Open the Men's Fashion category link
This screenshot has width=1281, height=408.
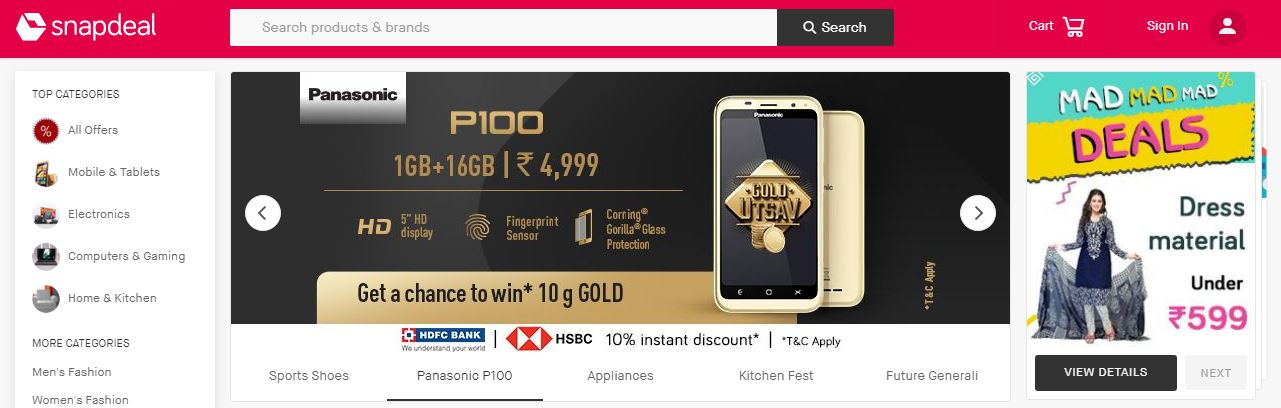click(x=72, y=372)
